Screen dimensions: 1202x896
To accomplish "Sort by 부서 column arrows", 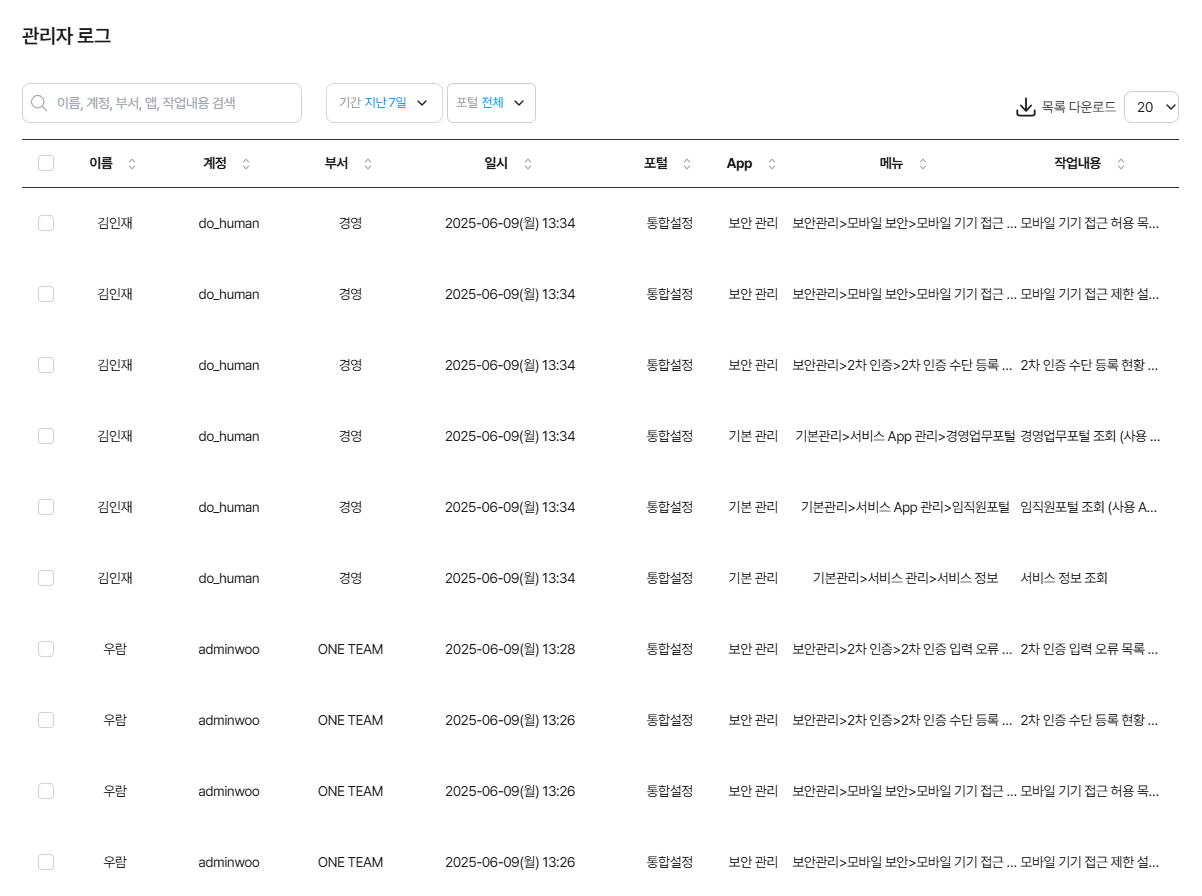I will tap(368, 164).
